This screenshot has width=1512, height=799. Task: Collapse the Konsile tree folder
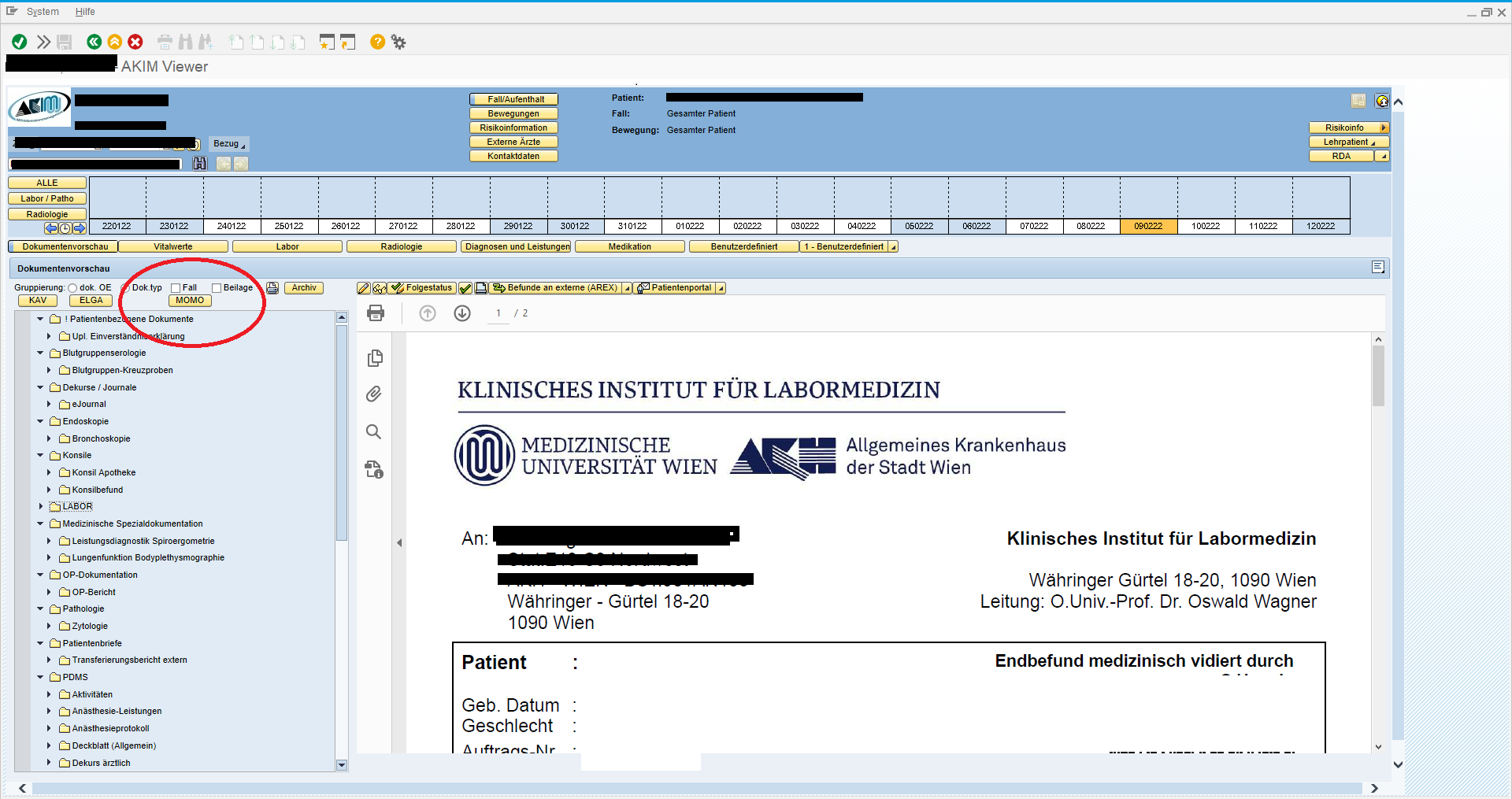[40, 456]
